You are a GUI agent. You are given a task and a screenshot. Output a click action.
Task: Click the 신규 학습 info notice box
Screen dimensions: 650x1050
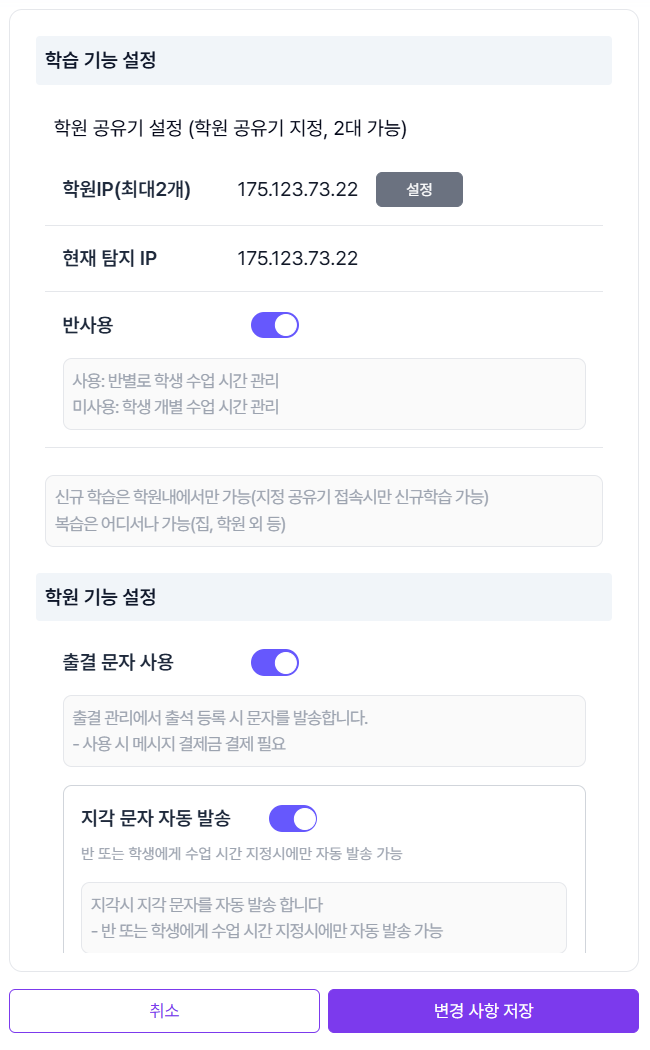coord(324,510)
